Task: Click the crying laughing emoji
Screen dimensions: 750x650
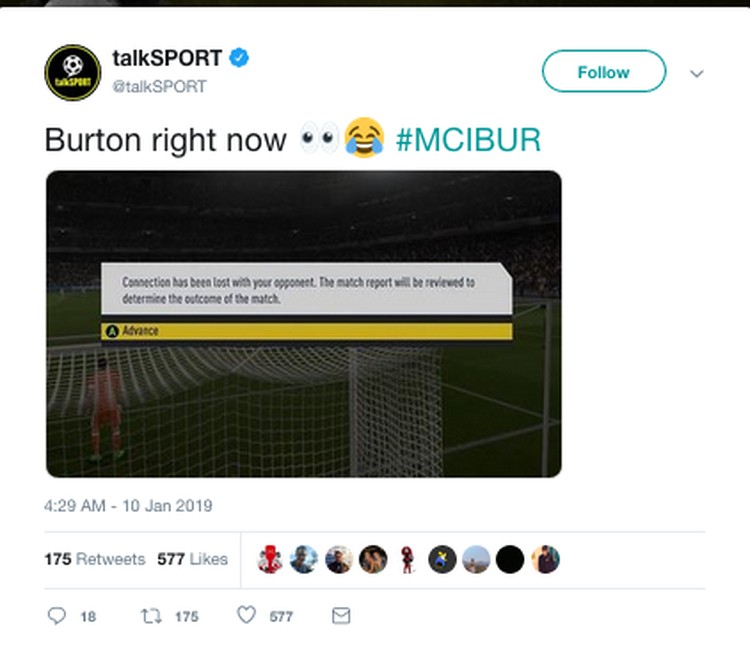Action: pyautogui.click(x=364, y=138)
